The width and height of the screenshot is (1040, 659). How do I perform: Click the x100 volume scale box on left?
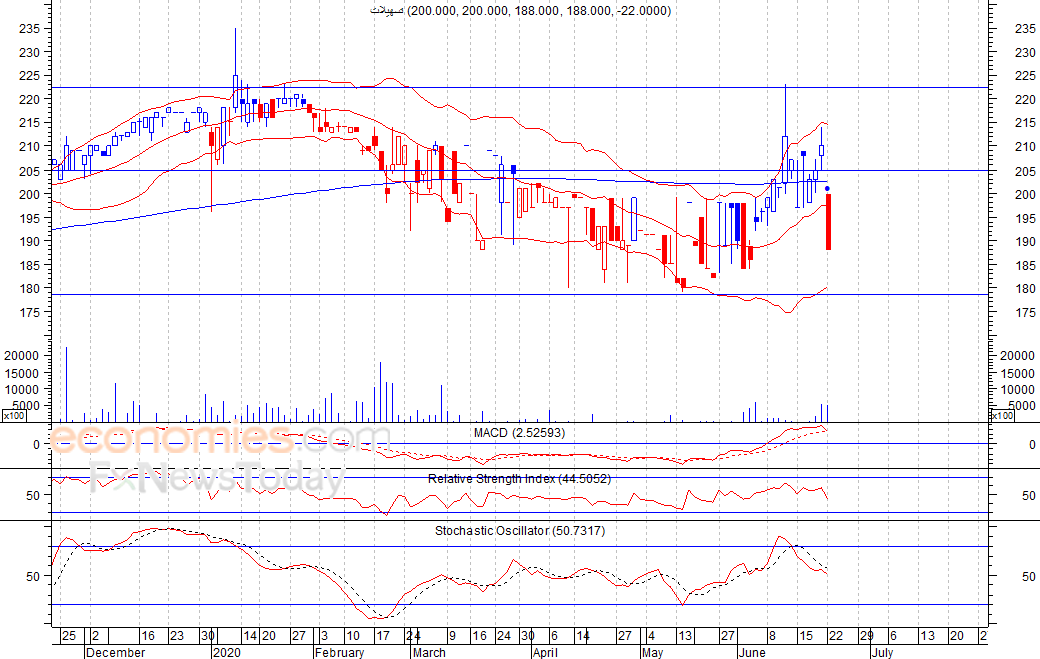tap(14, 415)
